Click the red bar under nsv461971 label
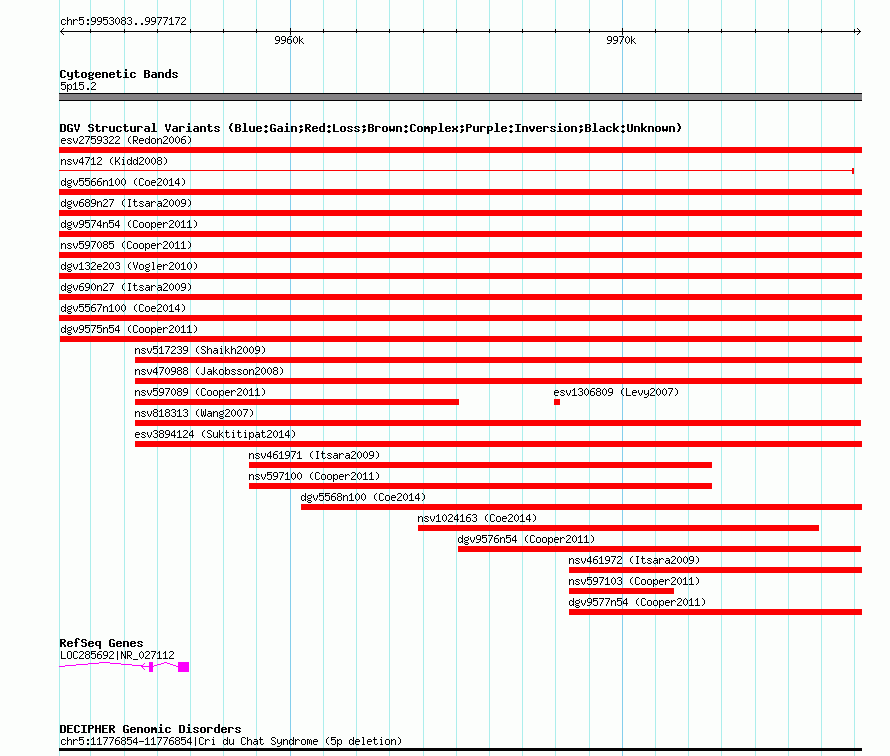The width and height of the screenshot is (890, 756). point(480,465)
